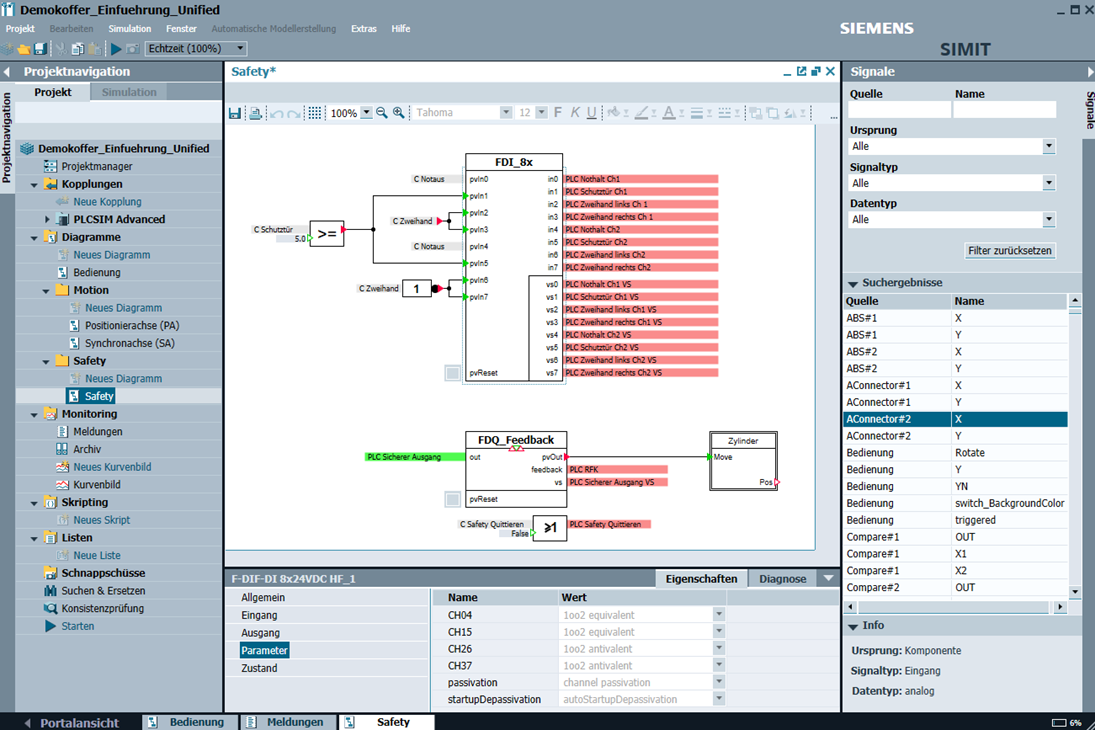Save the Safety diagram via the editor disk icon
This screenshot has width=1095, height=730.
234,113
